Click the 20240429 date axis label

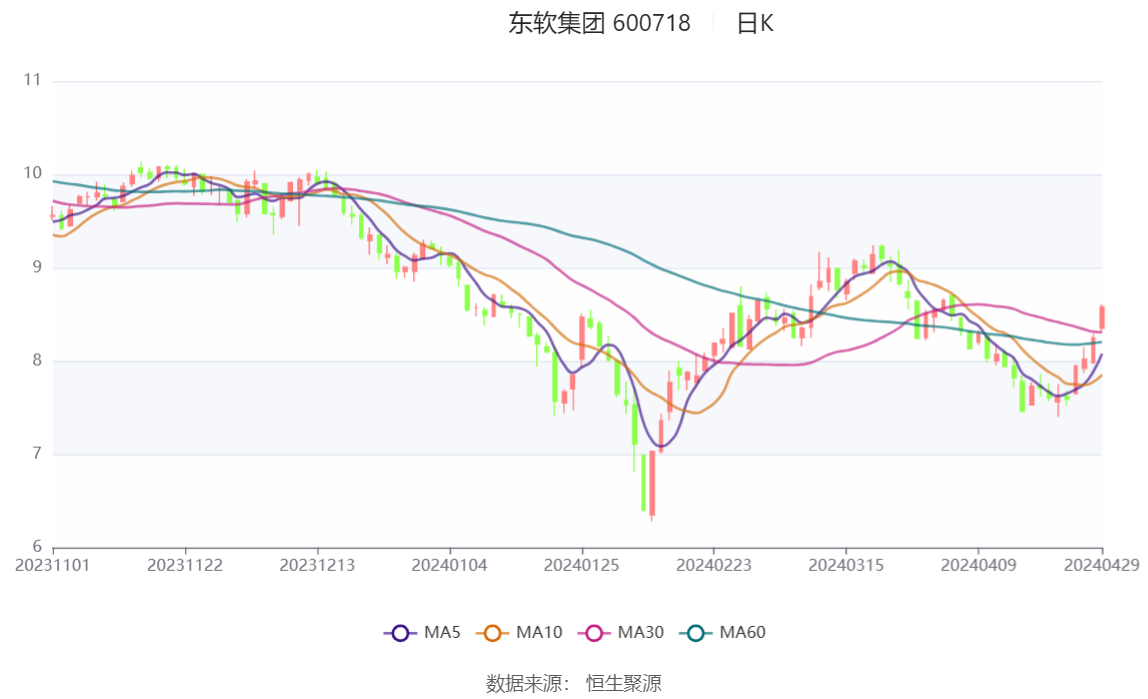[x=1101, y=565]
